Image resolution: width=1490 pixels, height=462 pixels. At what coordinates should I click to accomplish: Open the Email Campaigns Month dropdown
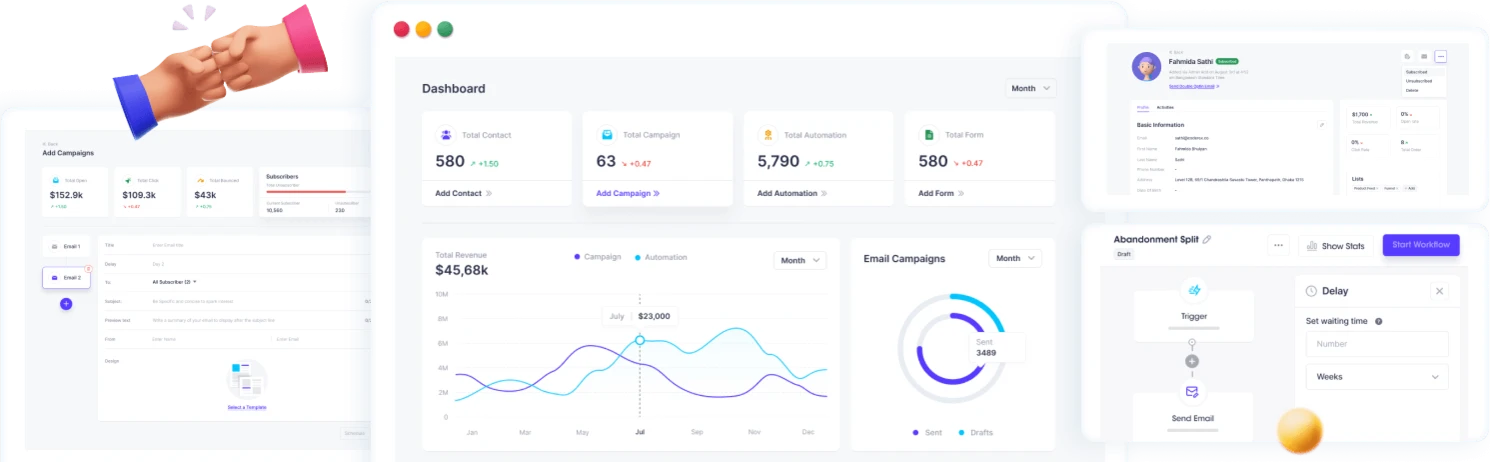tap(1015, 258)
